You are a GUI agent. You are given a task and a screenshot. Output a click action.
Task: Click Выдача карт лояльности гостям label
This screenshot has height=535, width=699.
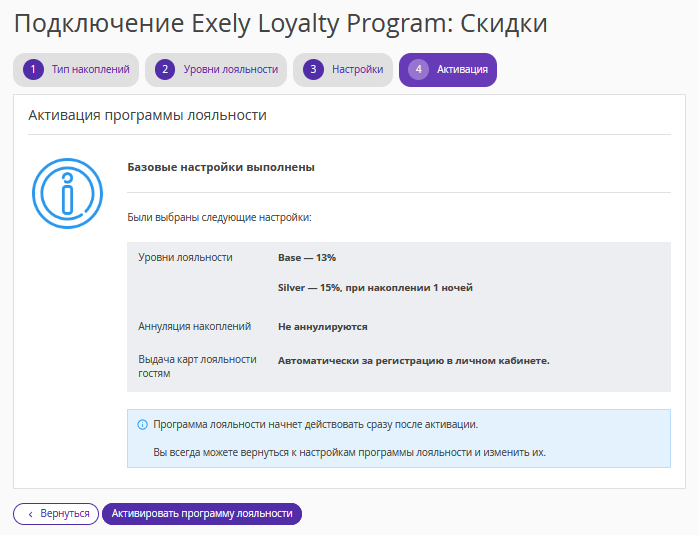tap(197, 366)
